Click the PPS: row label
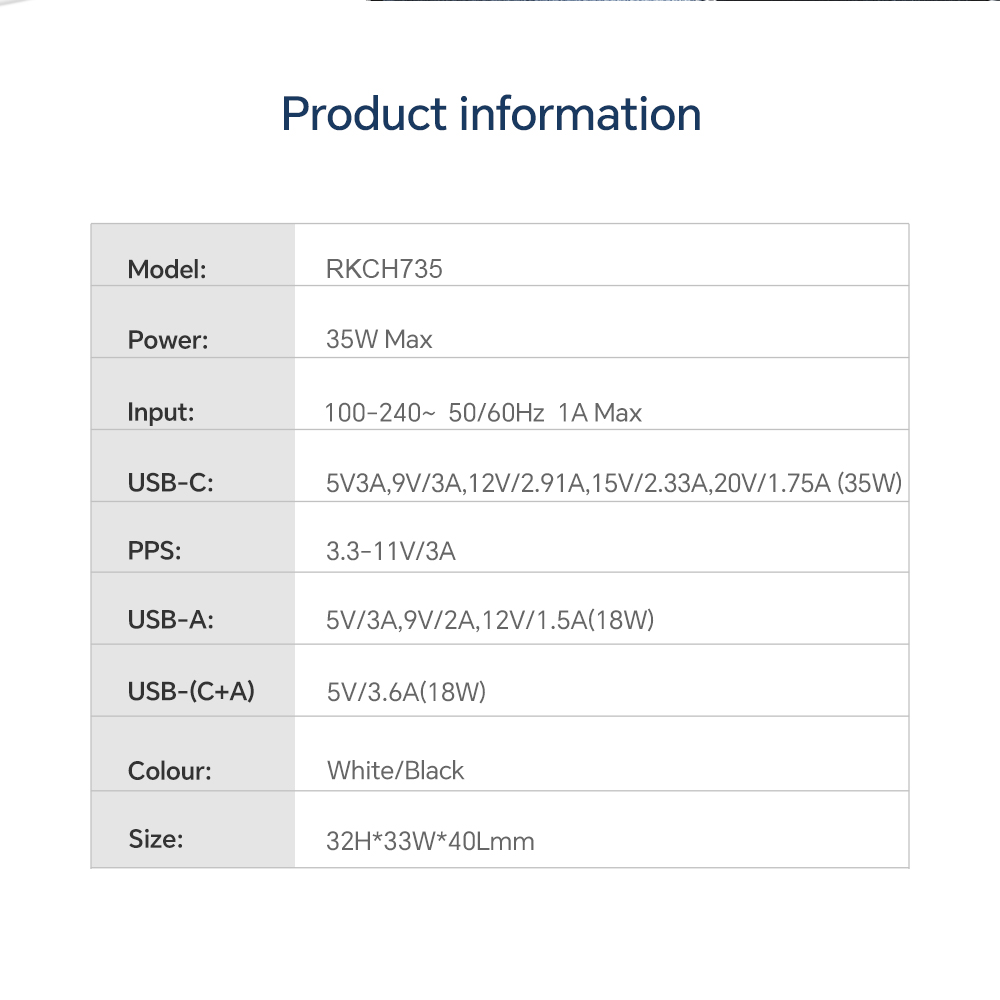This screenshot has height=1000, width=1000. [155, 550]
